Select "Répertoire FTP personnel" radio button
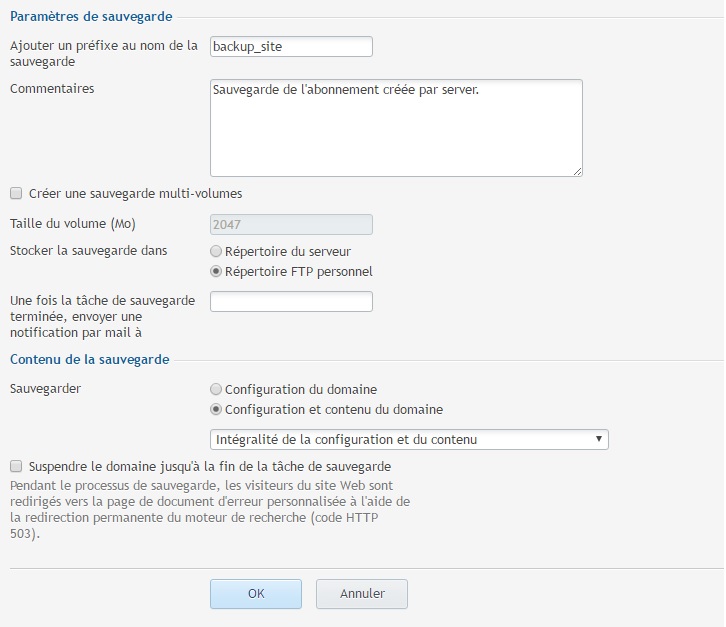726x627 pixels. coord(216,271)
